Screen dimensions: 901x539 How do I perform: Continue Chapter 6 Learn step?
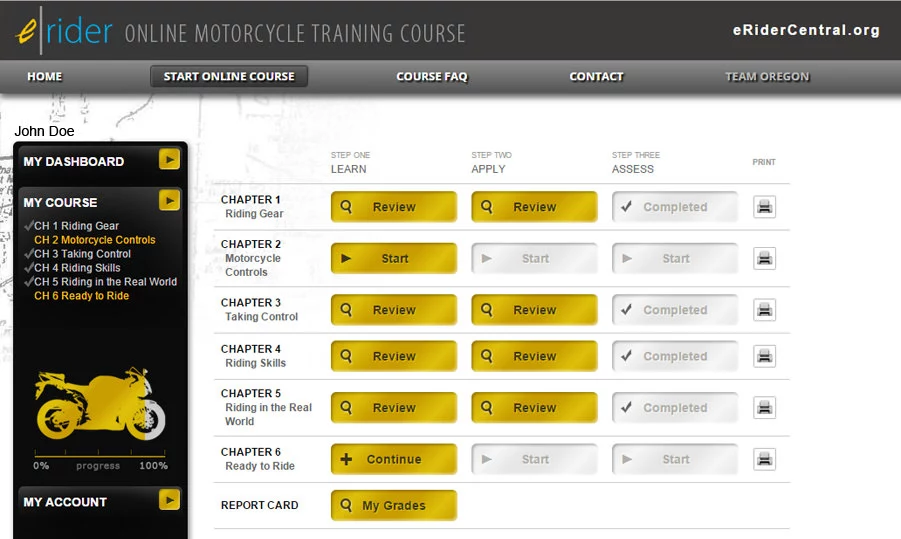[x=393, y=459]
